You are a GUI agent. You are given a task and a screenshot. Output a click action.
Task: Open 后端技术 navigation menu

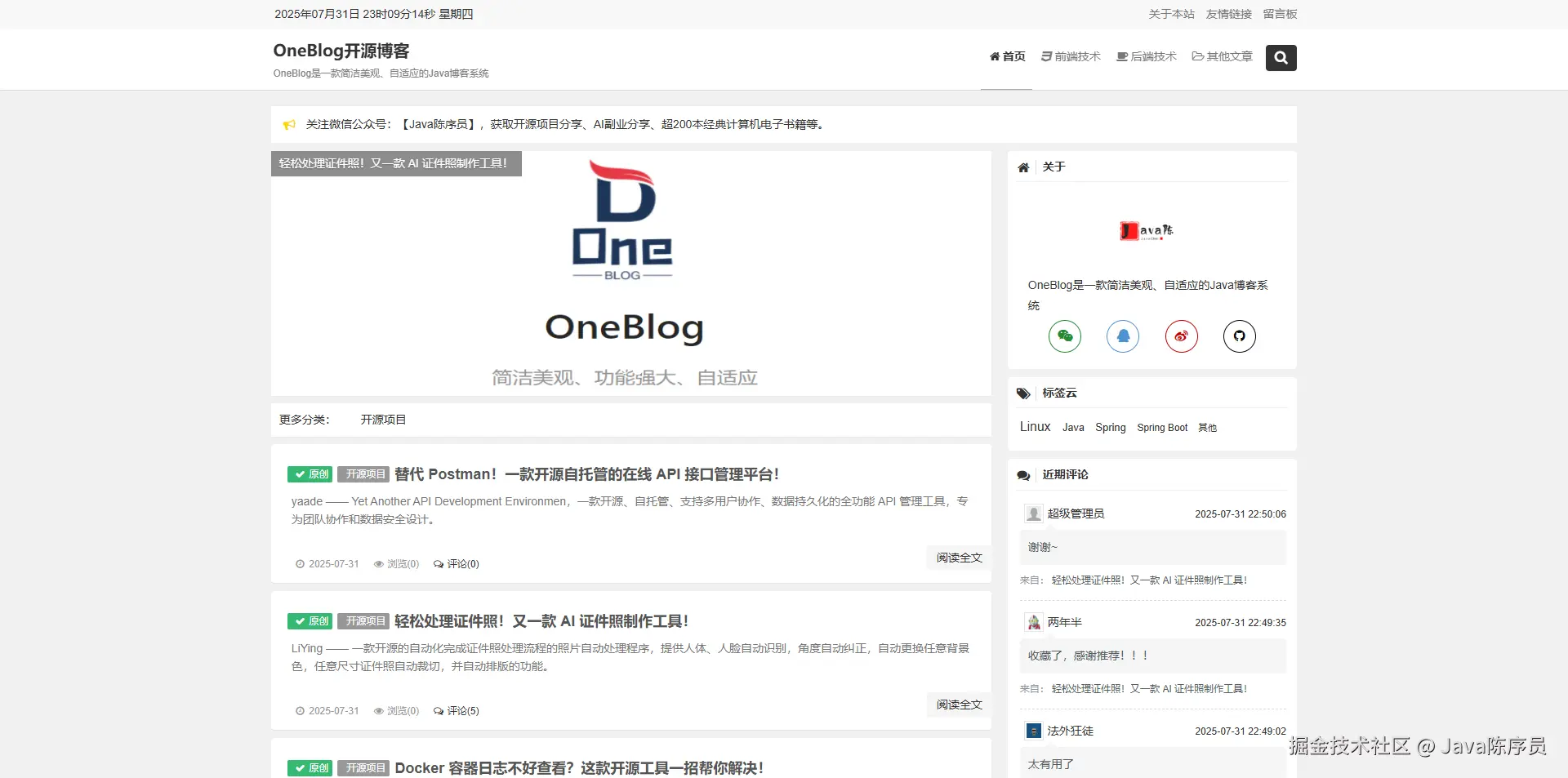pos(1147,56)
